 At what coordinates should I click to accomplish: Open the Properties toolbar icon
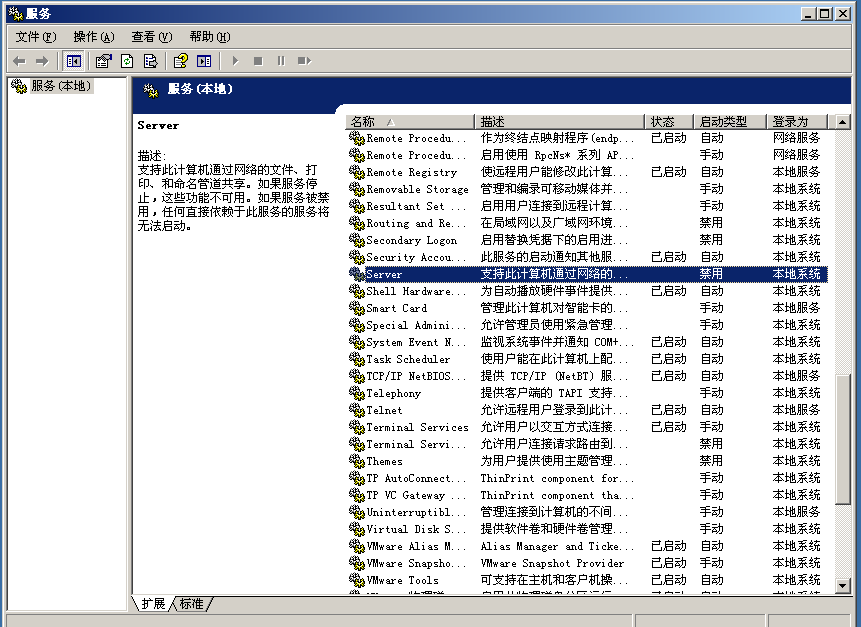103,61
